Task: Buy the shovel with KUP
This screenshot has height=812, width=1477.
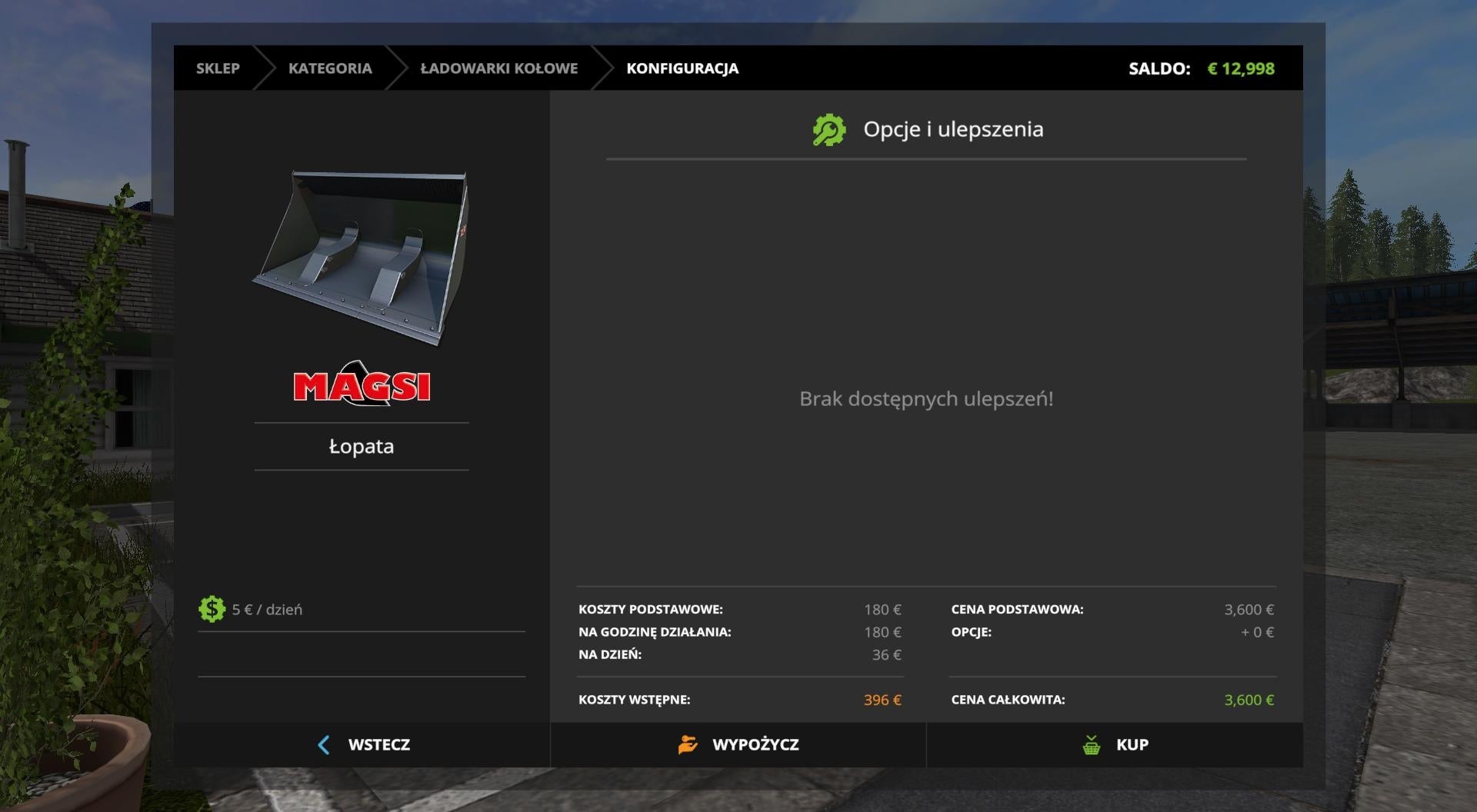Action: pos(1115,744)
